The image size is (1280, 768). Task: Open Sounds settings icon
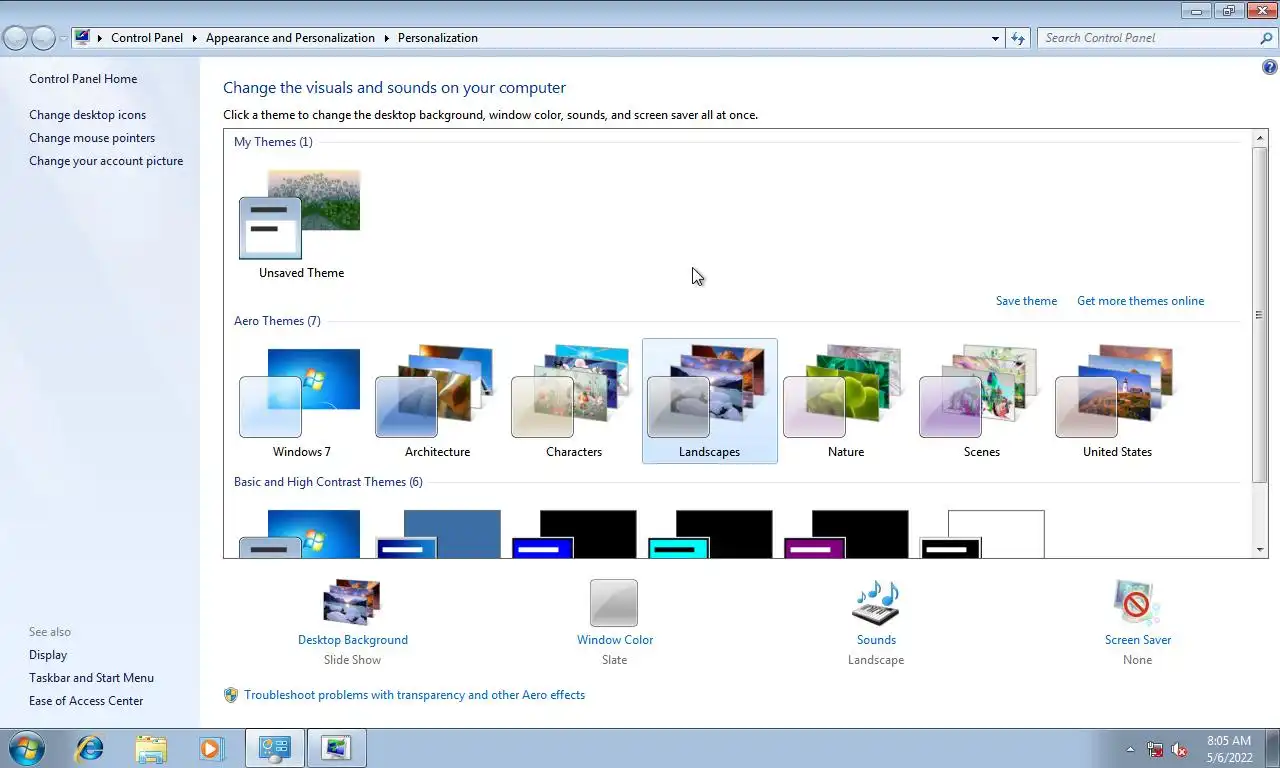[876, 603]
